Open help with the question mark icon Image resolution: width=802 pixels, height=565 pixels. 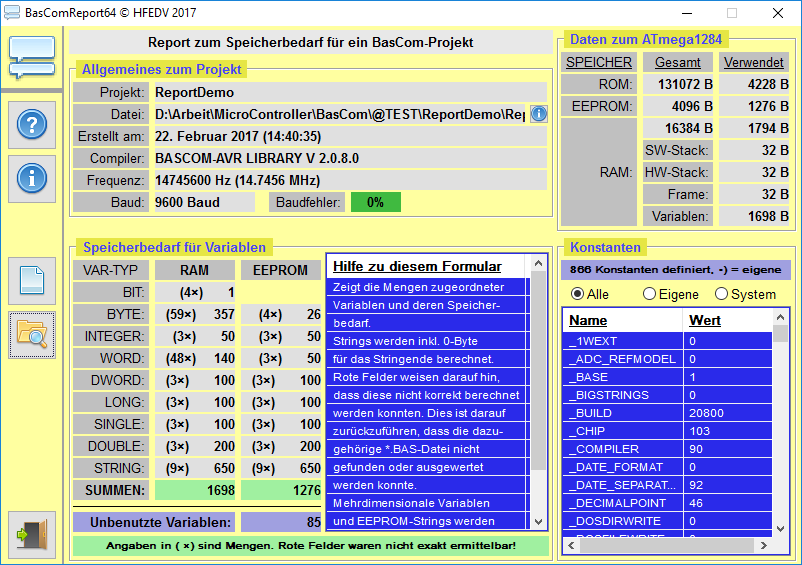[32, 125]
